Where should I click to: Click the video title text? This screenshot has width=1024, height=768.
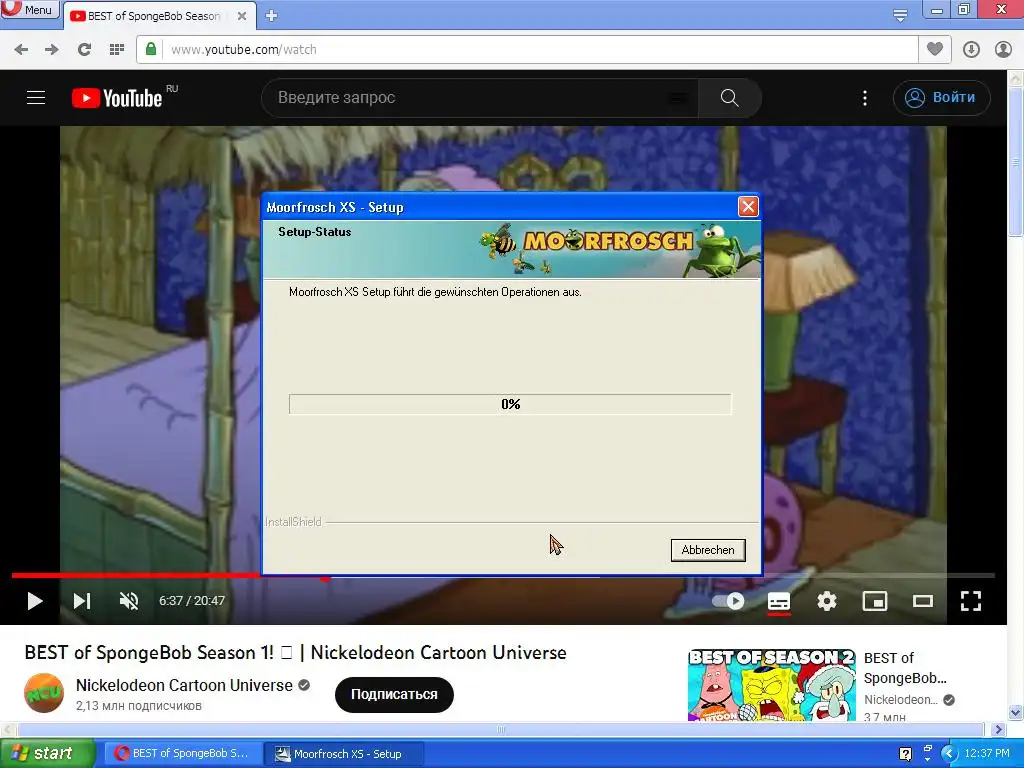[x=295, y=652]
